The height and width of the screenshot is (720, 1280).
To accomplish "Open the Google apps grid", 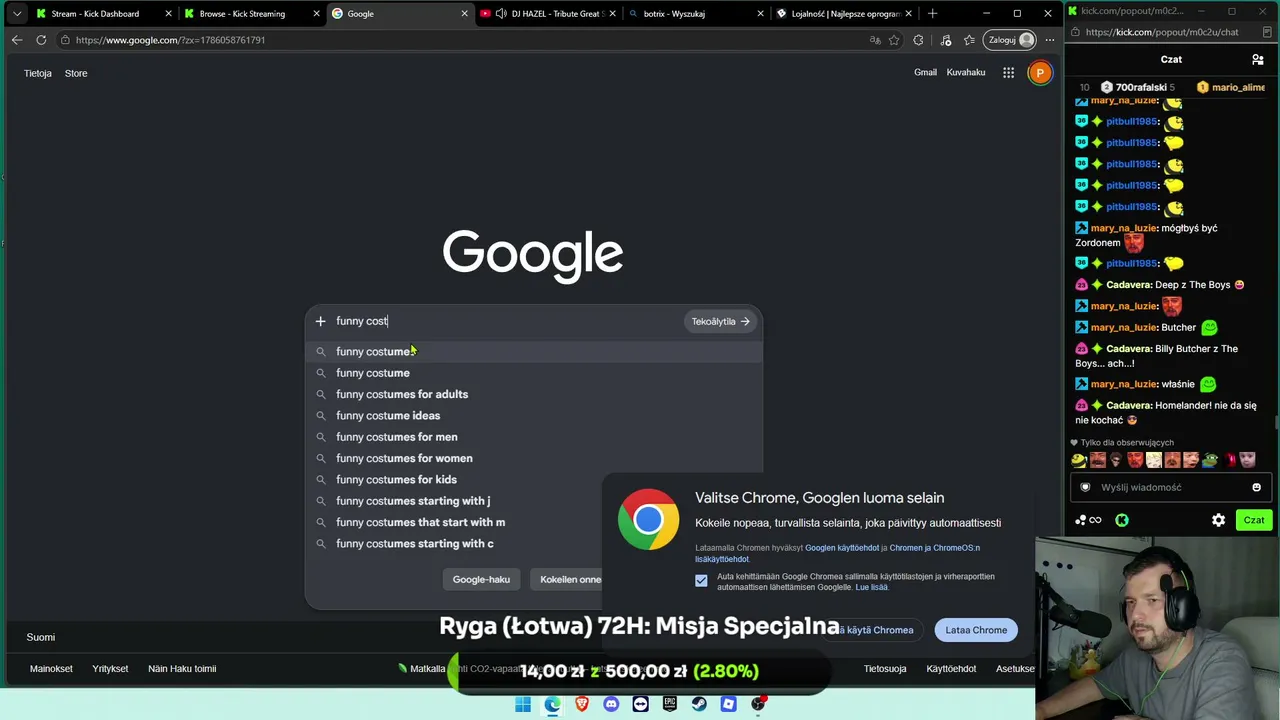I will pos(1008,72).
